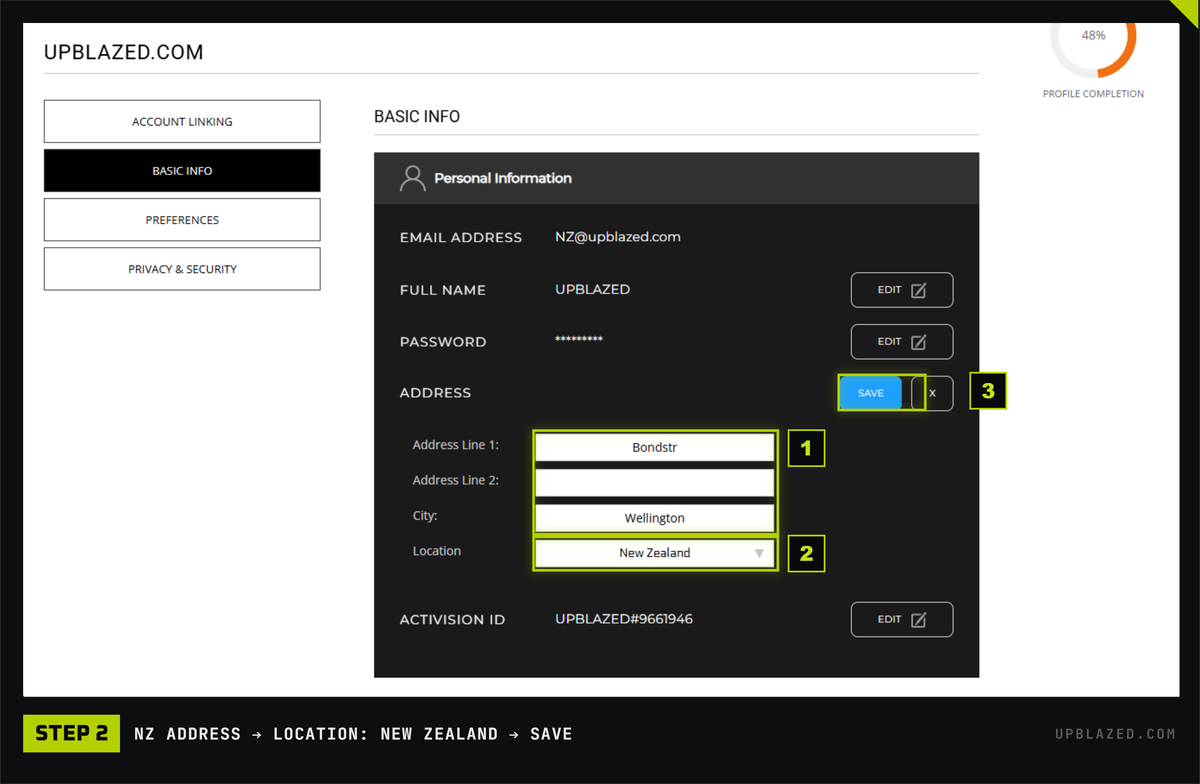This screenshot has height=784, width=1200.
Task: Click the UPBLAZED full name value
Action: 593,289
